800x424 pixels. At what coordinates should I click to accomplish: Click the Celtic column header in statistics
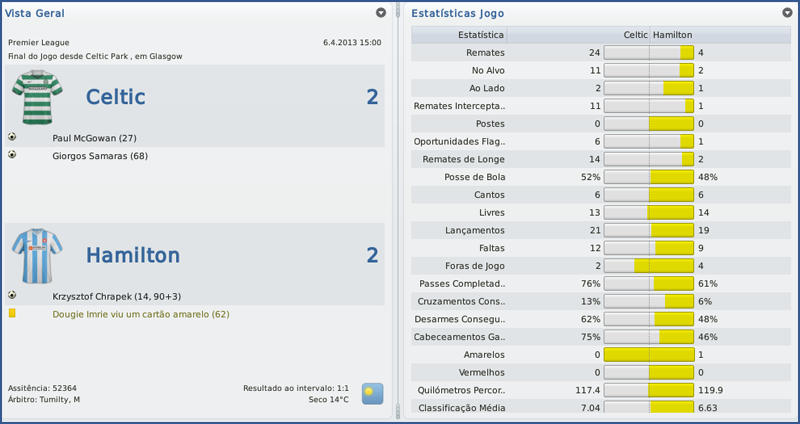[635, 35]
